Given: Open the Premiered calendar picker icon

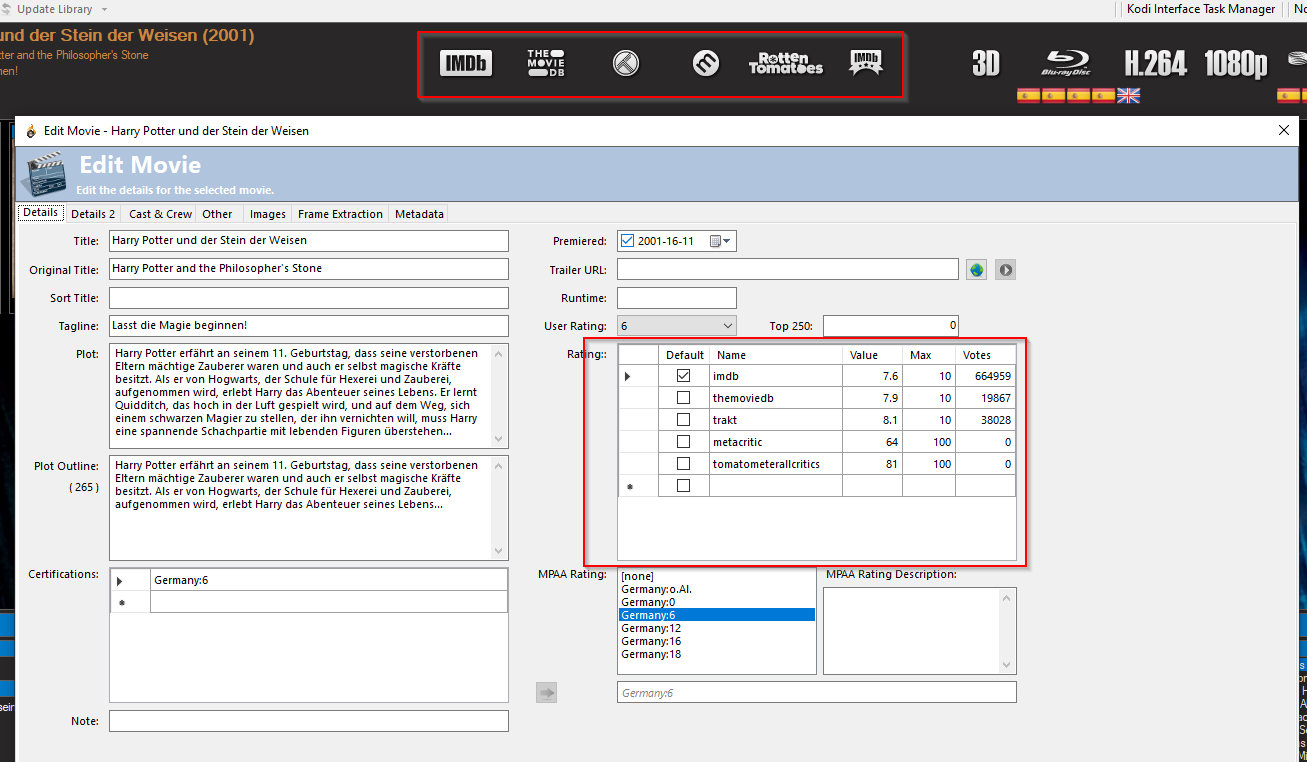Looking at the screenshot, I should 715,241.
